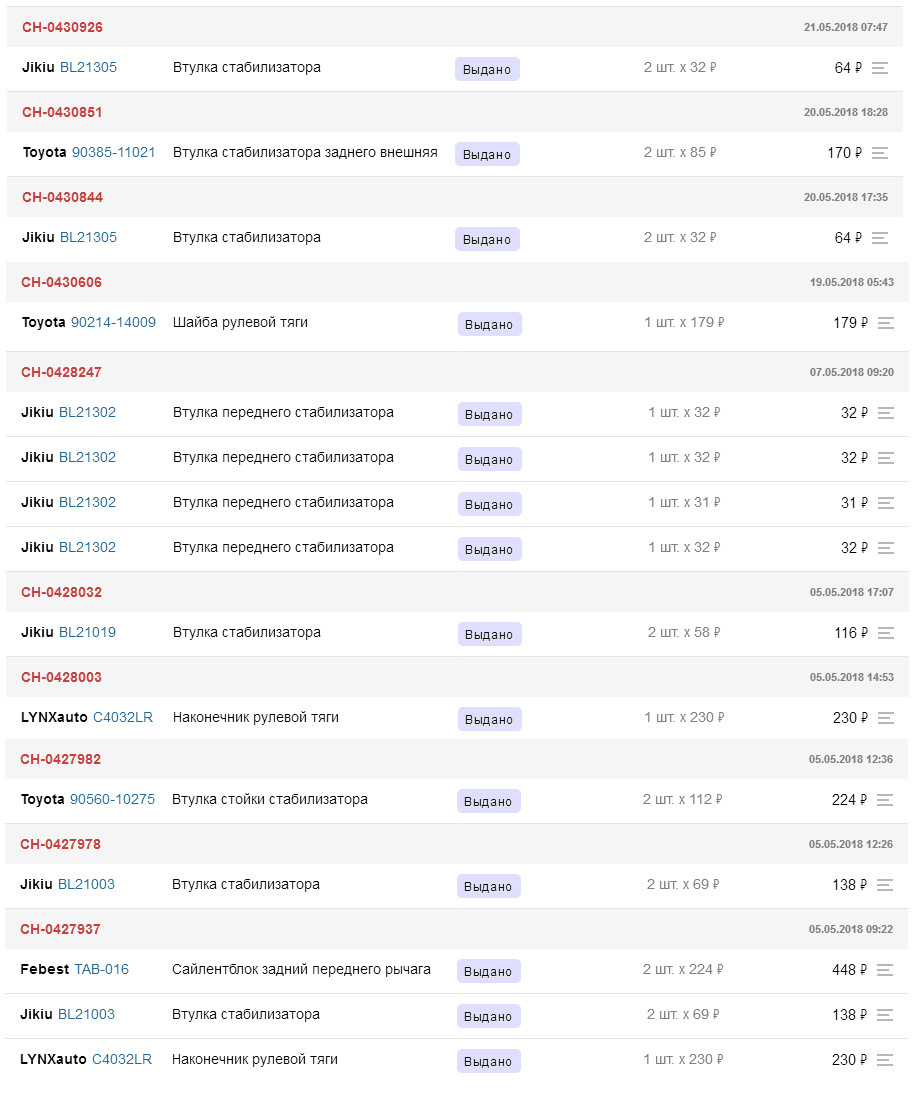Viewport: 916px width, 1104px height.
Task: Click menu icon for Jikiu BL21019 row
Action: pos(885,633)
